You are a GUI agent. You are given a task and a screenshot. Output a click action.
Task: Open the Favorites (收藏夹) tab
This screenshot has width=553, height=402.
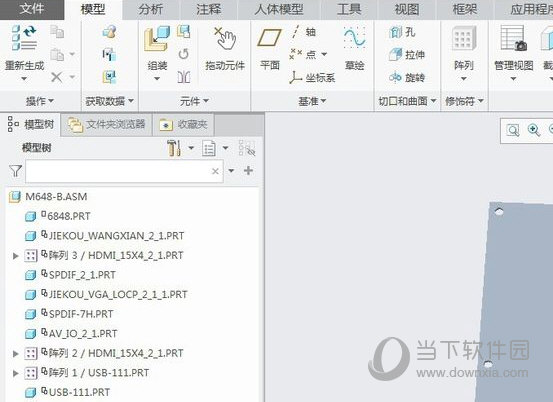(x=183, y=124)
